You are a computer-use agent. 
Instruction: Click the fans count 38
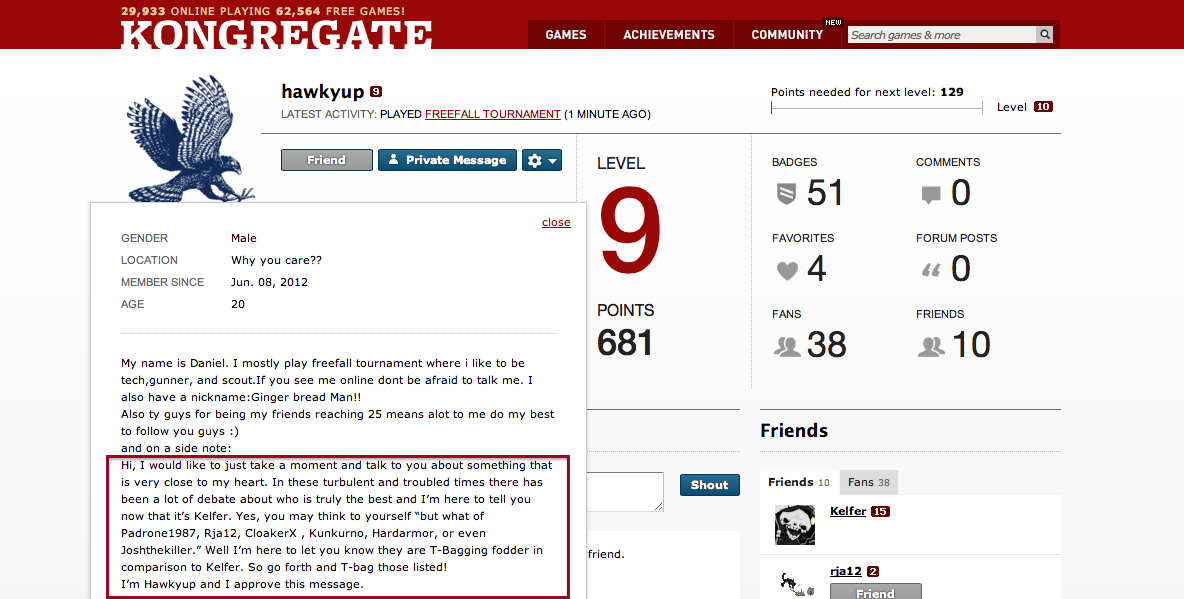click(826, 346)
